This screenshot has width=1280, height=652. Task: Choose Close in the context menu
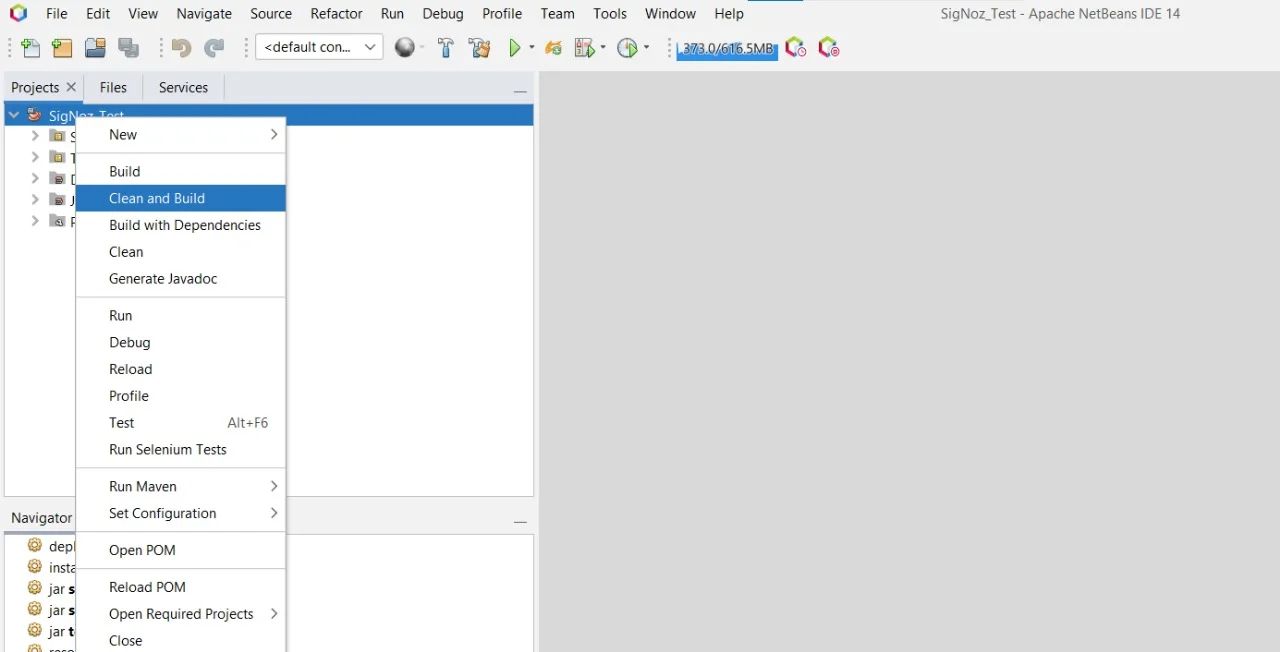point(181,640)
